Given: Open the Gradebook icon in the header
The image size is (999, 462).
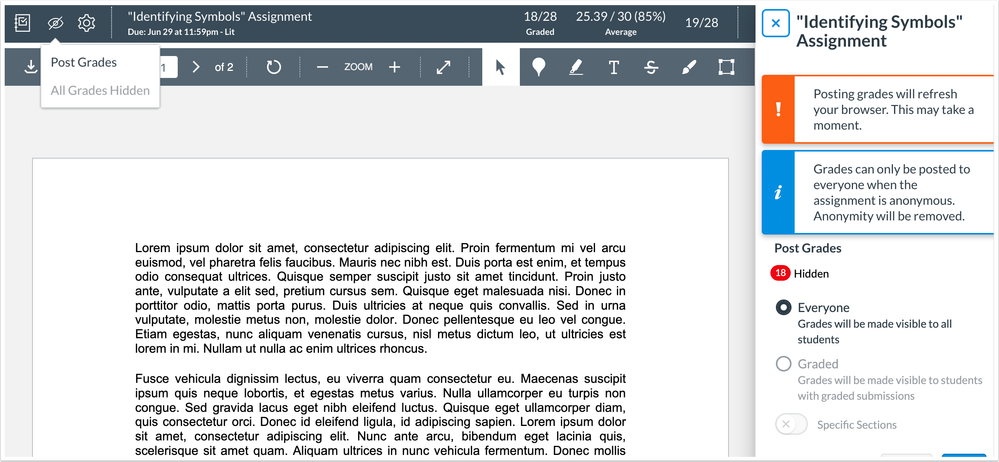Looking at the screenshot, I should click(x=22, y=24).
